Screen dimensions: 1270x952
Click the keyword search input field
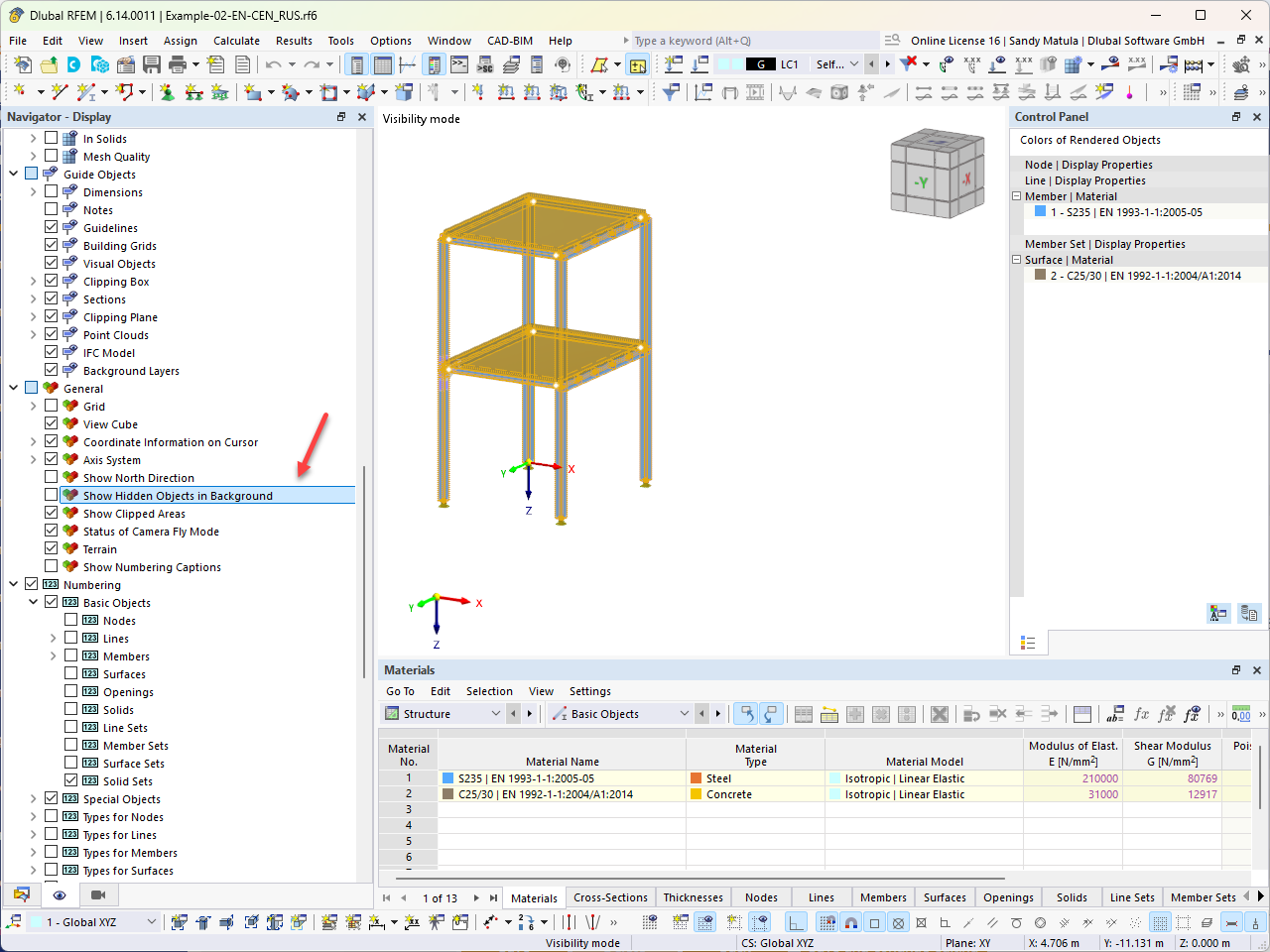(x=754, y=41)
